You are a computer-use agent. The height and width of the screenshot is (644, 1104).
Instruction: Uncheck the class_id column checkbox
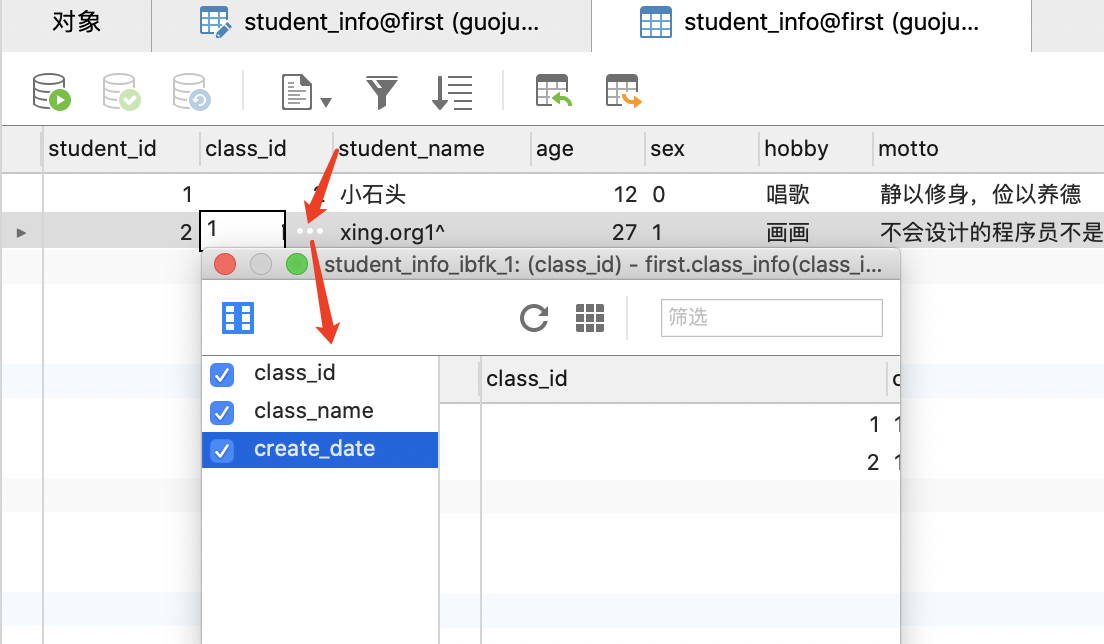tap(222, 374)
